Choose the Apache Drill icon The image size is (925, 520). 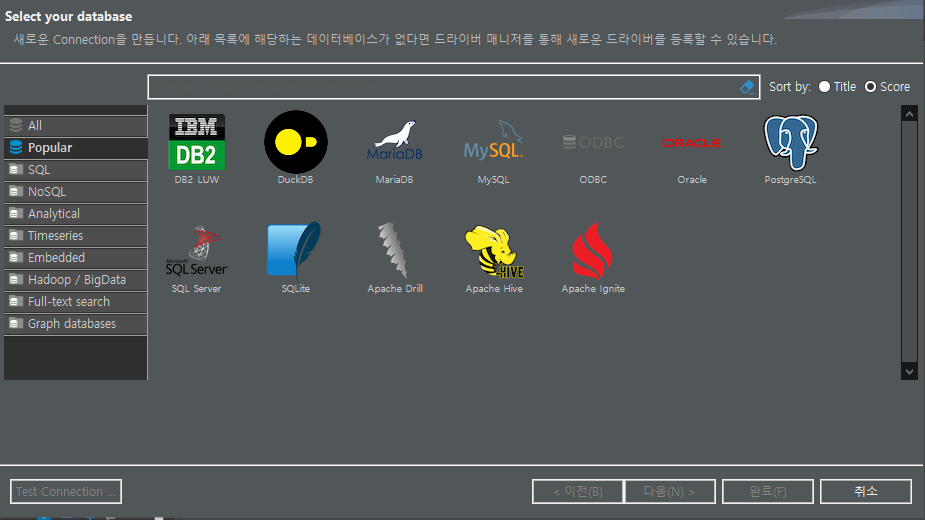393,250
